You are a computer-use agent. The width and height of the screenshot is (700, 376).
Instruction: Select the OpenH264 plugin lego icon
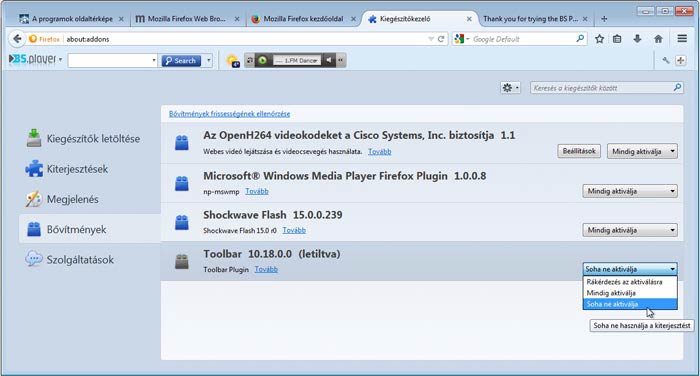(181, 143)
